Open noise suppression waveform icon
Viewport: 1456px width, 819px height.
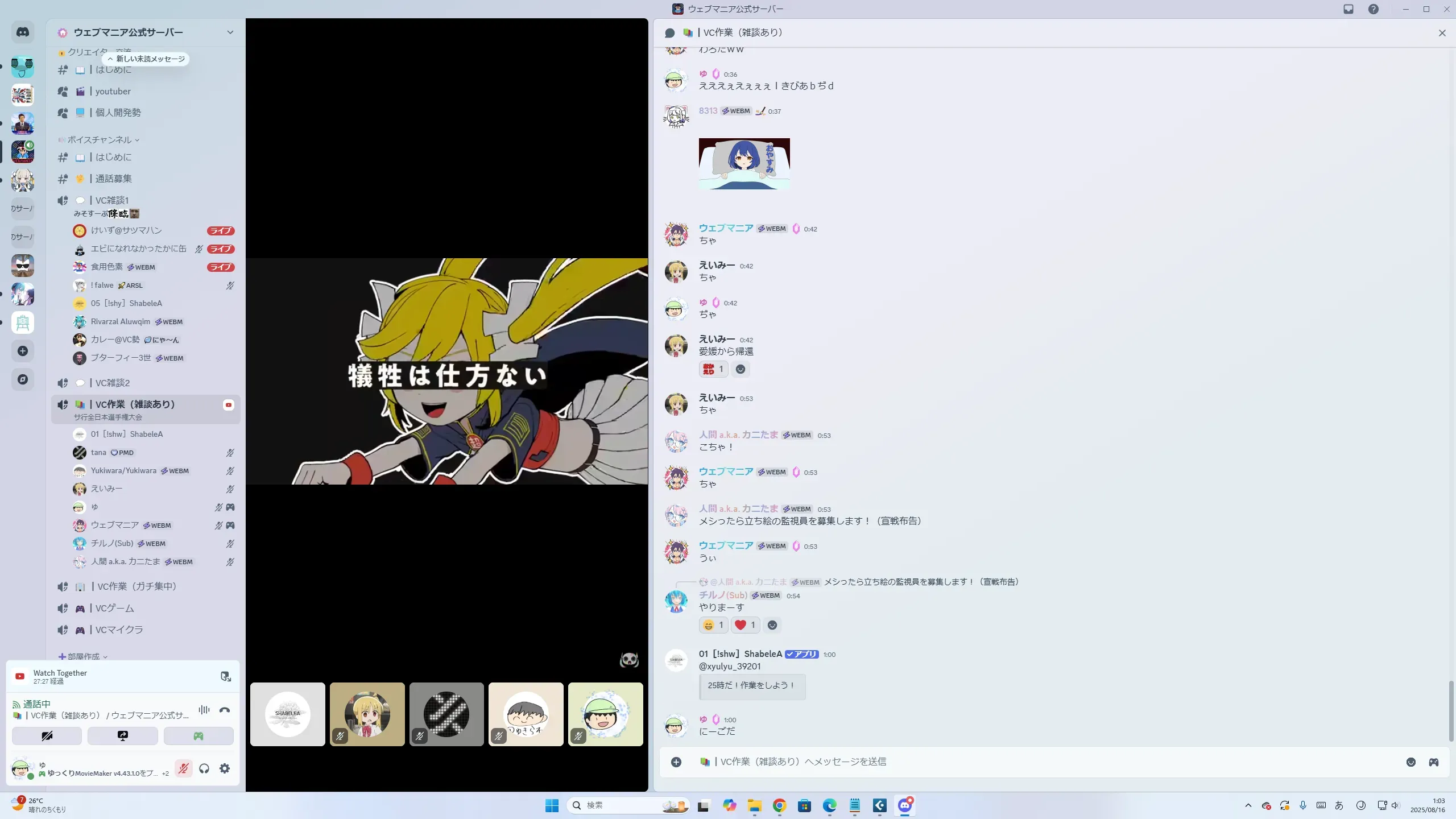204,710
